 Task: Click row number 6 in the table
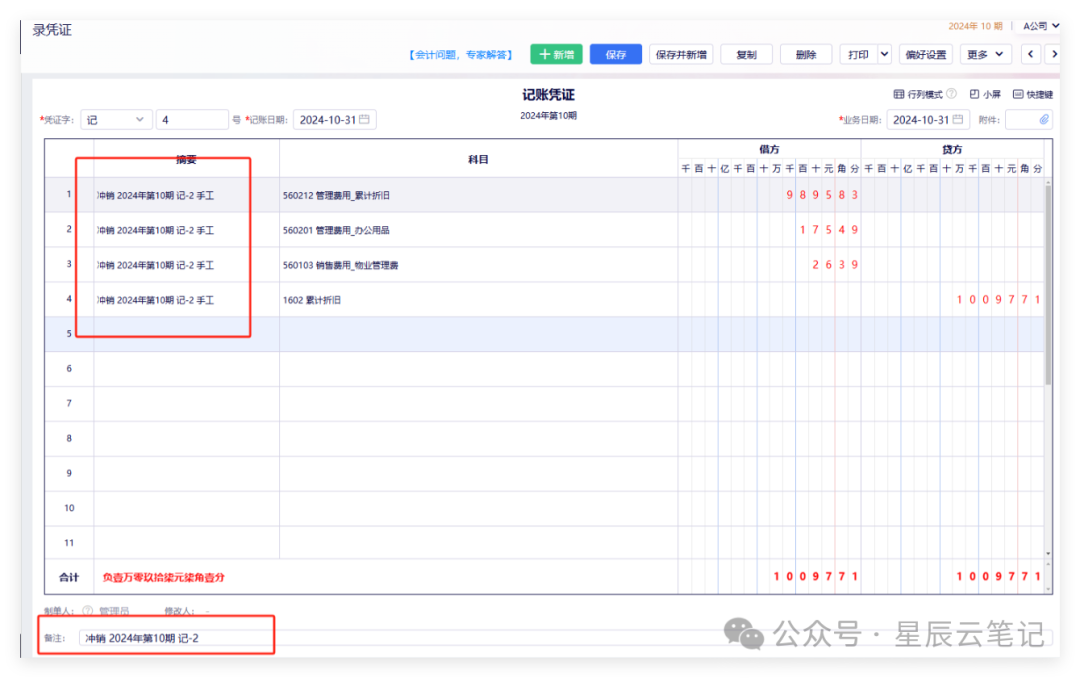coord(69,369)
